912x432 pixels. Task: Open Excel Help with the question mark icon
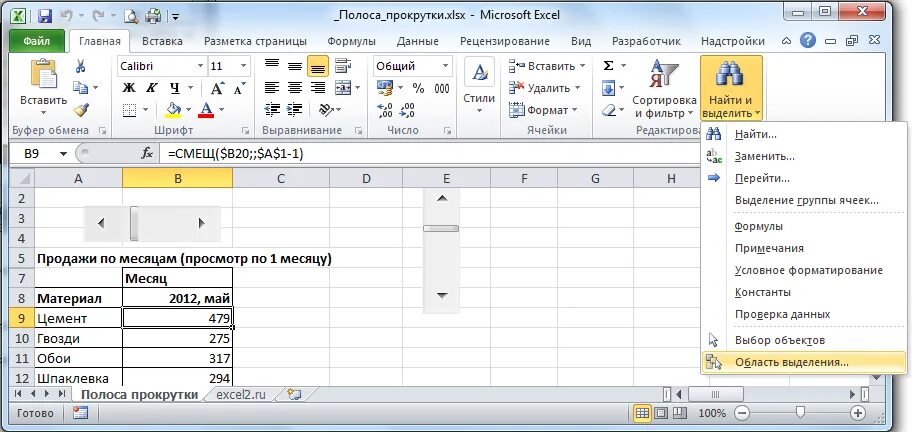(x=807, y=41)
